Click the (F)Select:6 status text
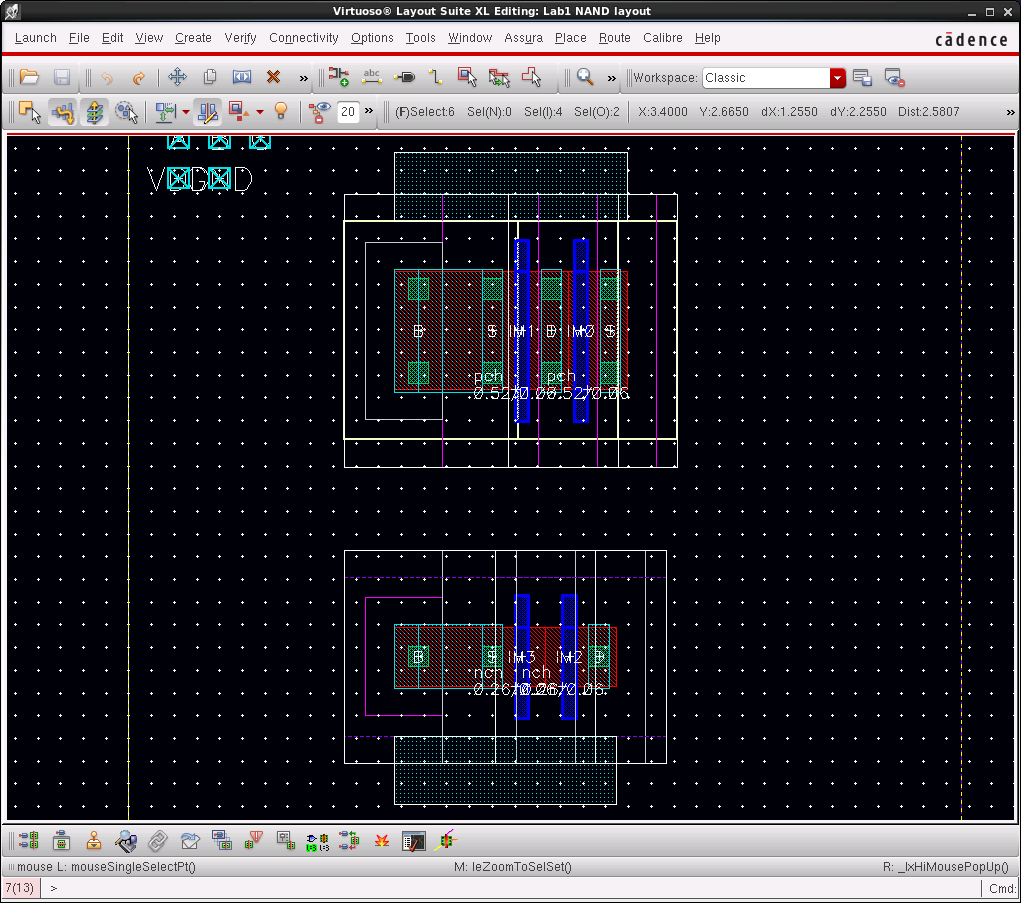The width and height of the screenshot is (1021, 903). click(x=425, y=111)
